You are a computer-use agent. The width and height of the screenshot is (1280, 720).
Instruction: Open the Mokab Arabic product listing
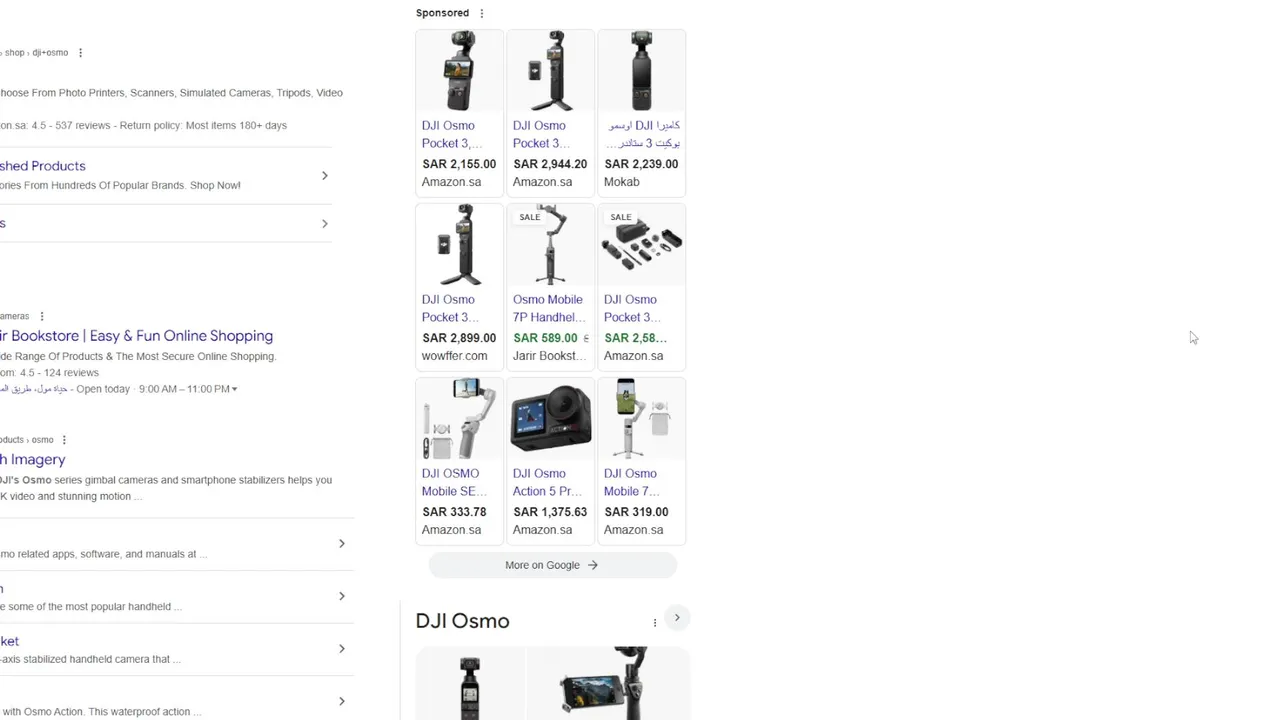641,111
